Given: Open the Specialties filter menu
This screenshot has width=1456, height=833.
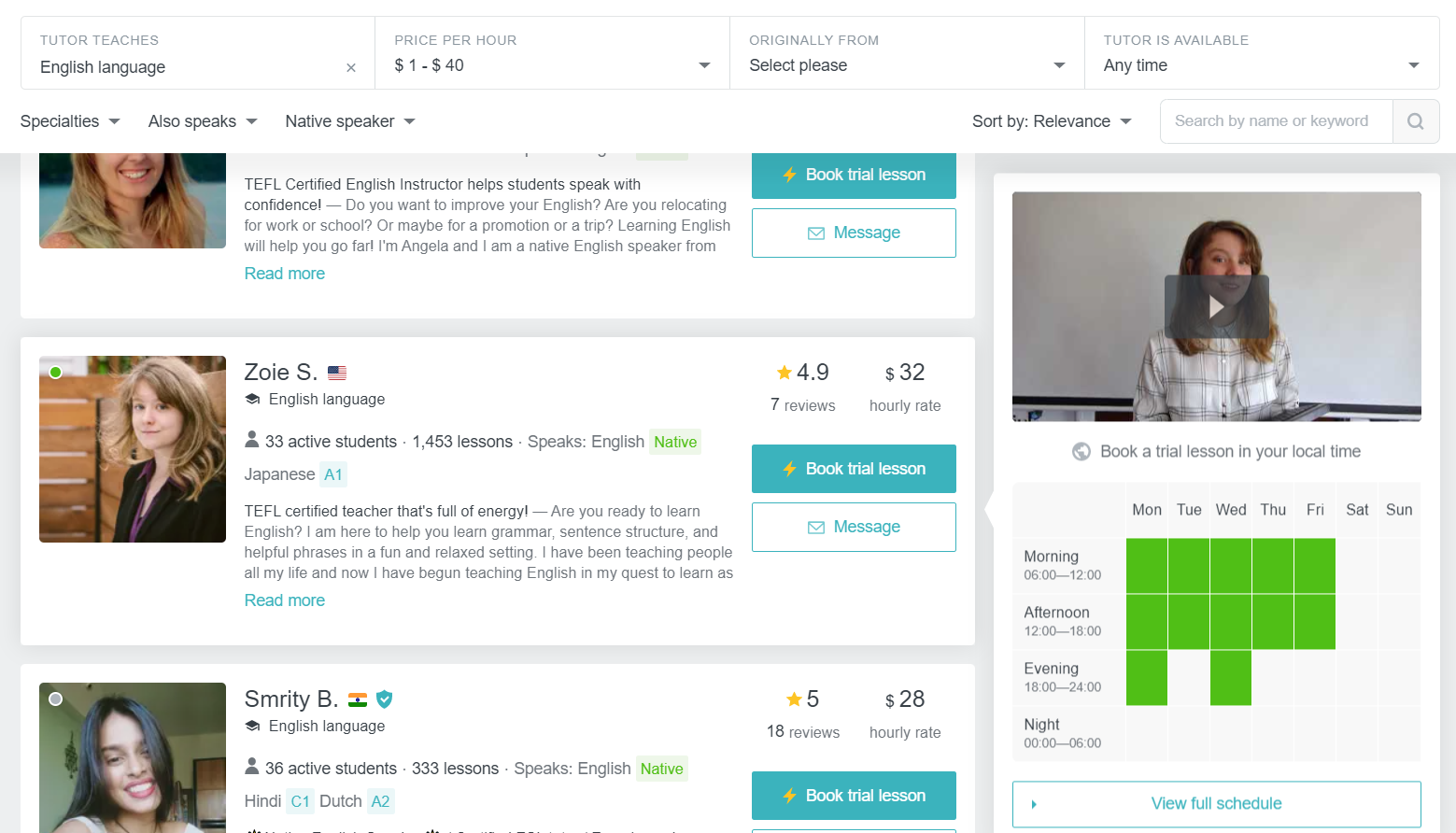Looking at the screenshot, I should point(70,121).
